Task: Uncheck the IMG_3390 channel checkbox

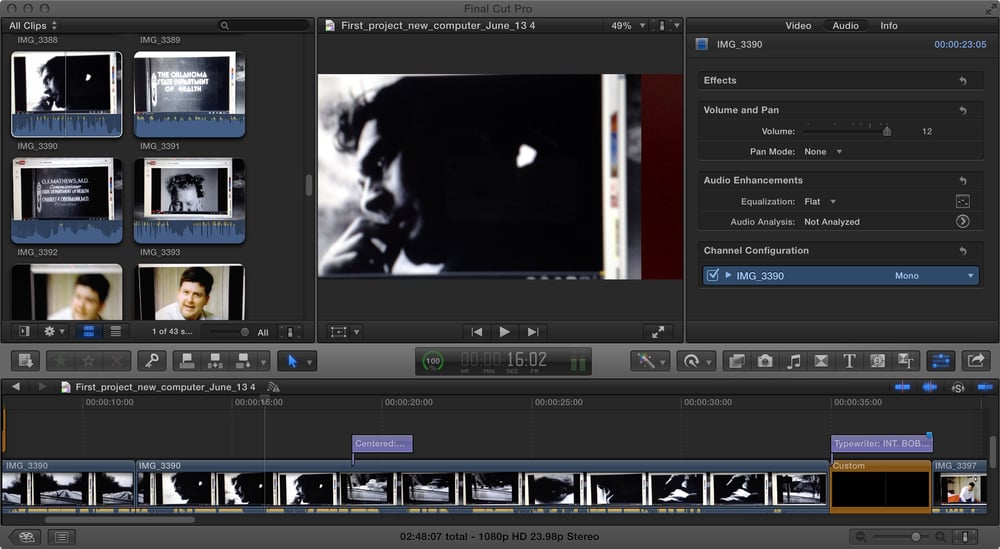Action: (x=712, y=276)
